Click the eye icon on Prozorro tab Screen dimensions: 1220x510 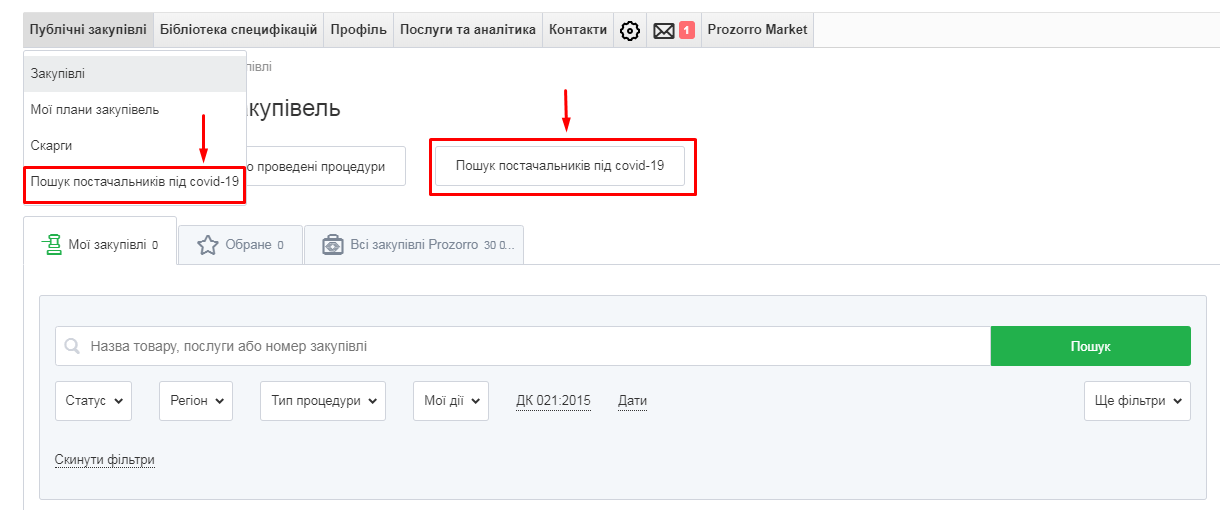(333, 245)
